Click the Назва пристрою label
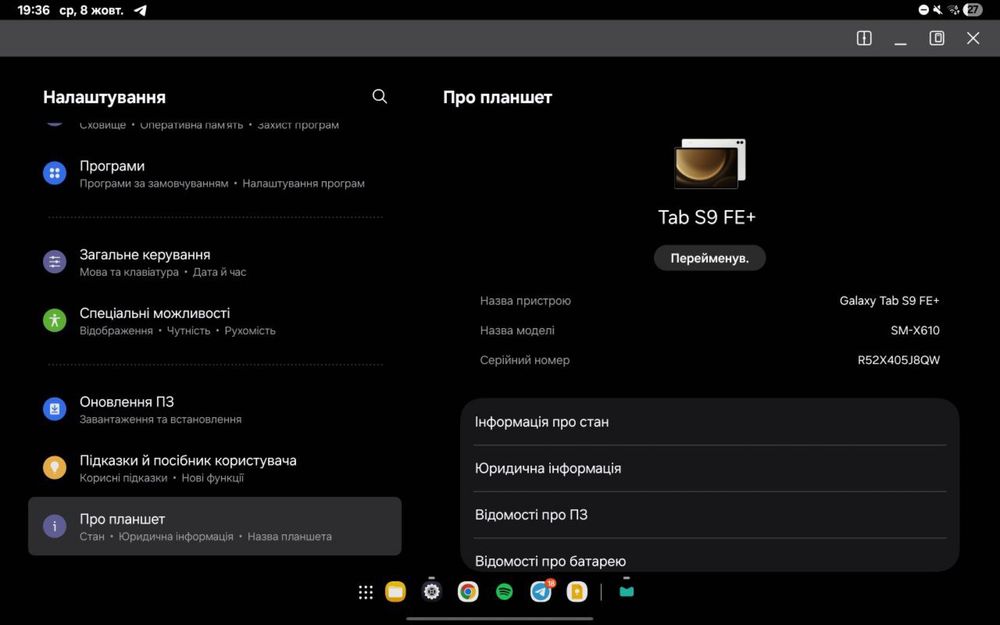1000x625 pixels. (x=525, y=301)
